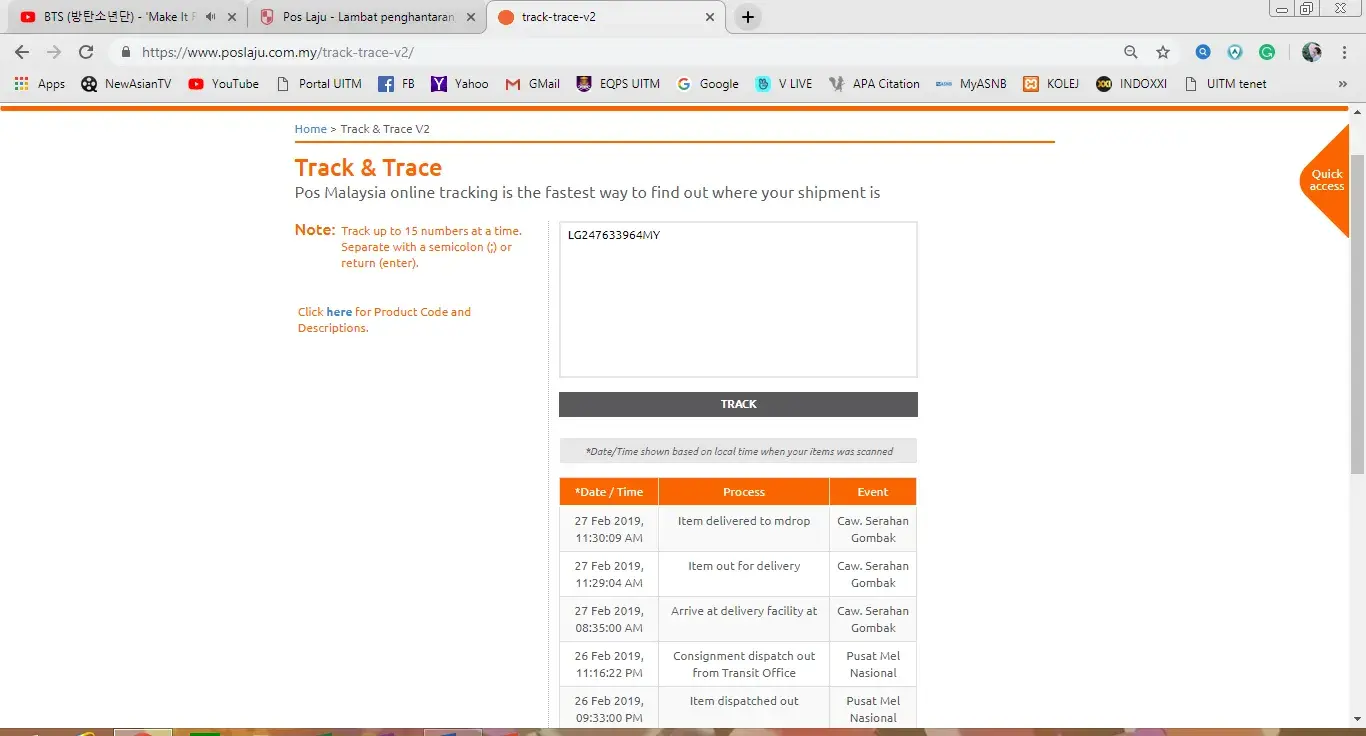Reload the Track & Trace page

(x=86, y=52)
